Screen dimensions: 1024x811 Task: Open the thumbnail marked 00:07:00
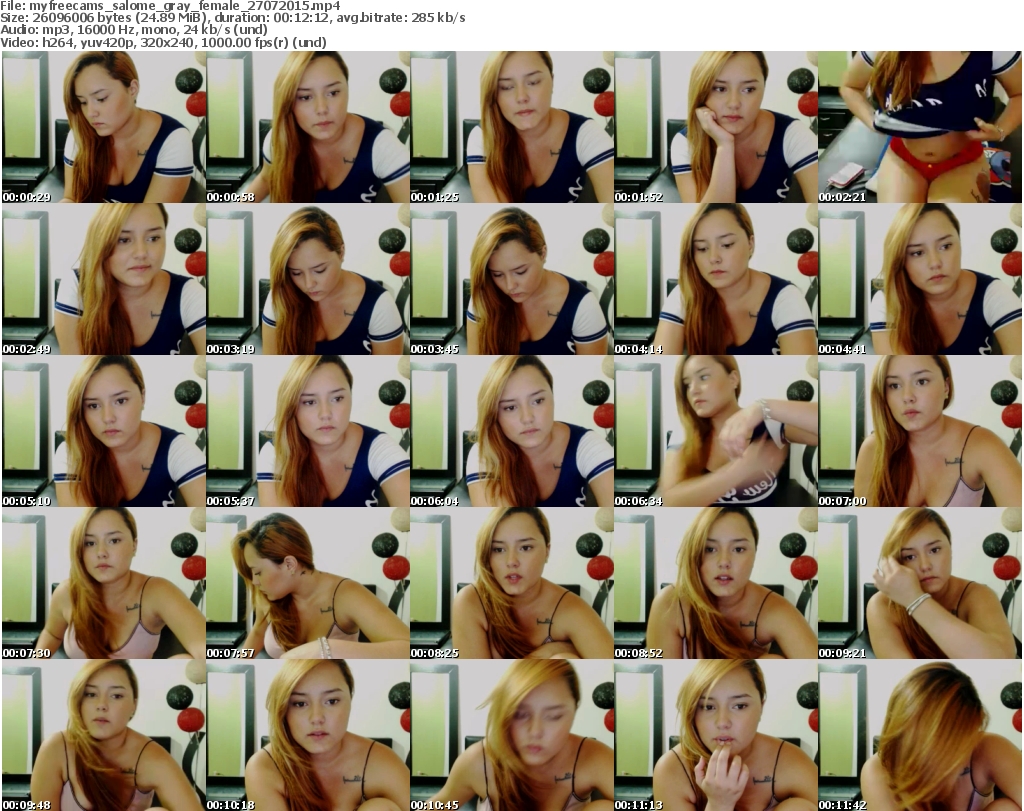click(x=920, y=431)
